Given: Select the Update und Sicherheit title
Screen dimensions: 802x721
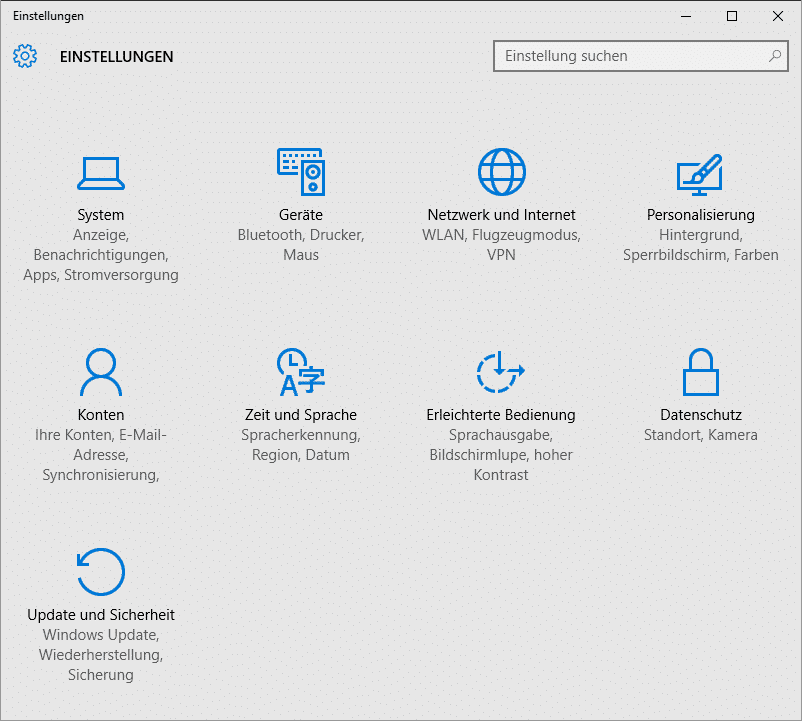Looking at the screenshot, I should pos(101,615).
